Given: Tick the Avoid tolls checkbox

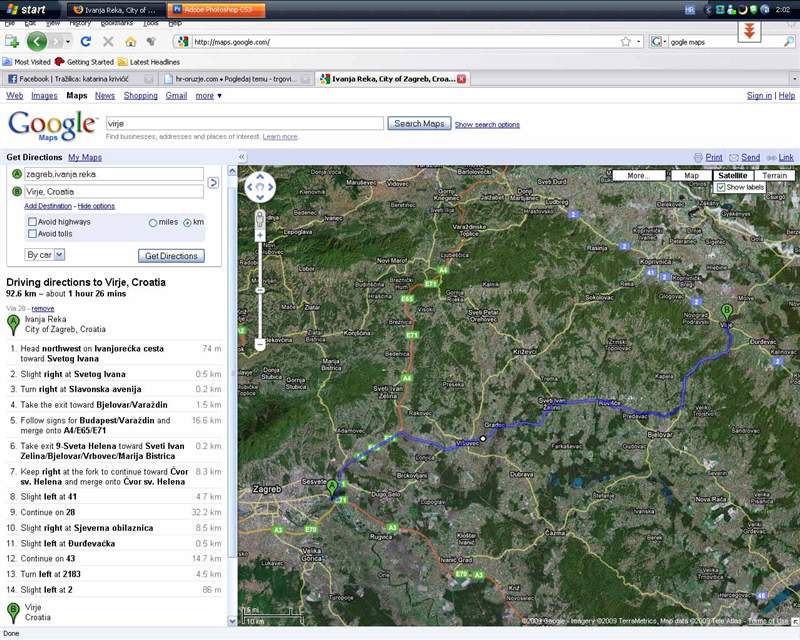Looking at the screenshot, I should click(x=32, y=234).
